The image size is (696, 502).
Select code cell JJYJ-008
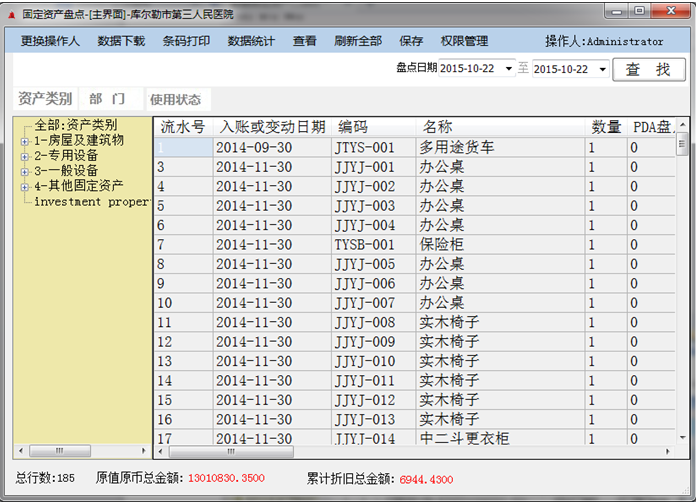pos(373,322)
